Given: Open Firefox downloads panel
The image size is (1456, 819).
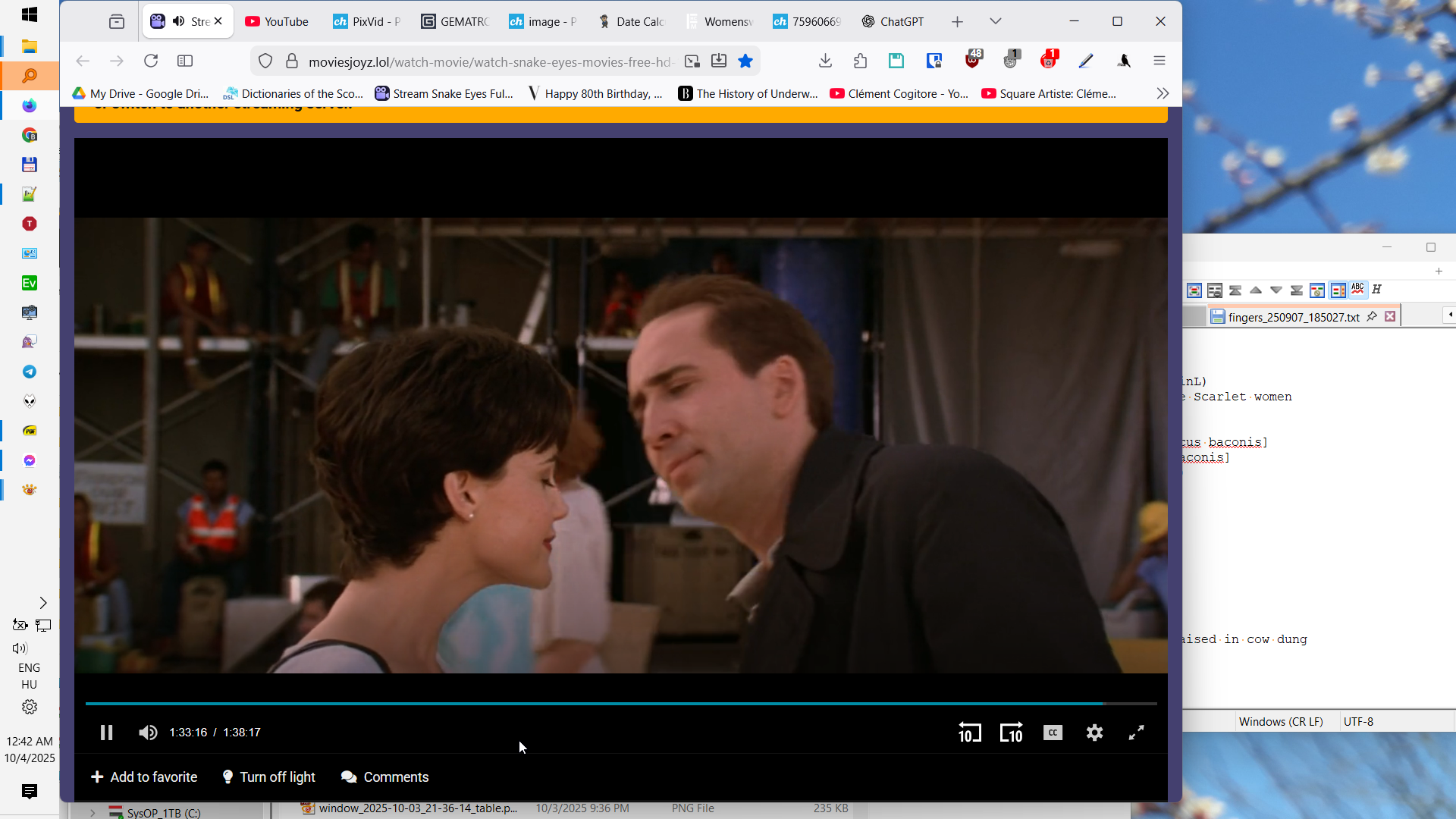Looking at the screenshot, I should click(826, 61).
